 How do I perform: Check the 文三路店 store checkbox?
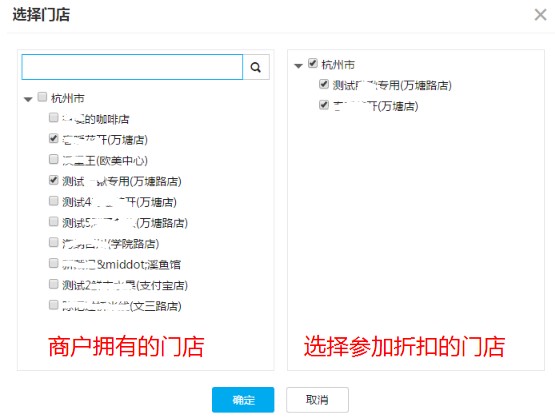pyautogui.click(x=53, y=305)
